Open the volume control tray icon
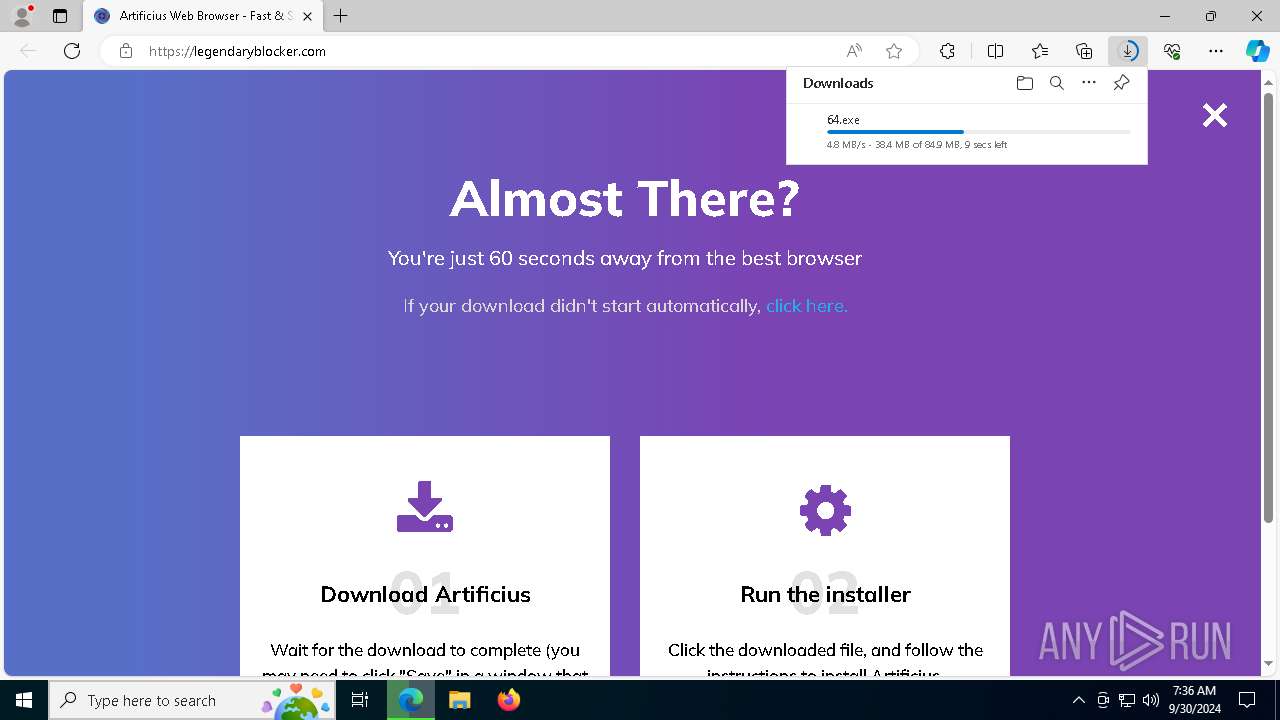This screenshot has height=720, width=1280. pyautogui.click(x=1150, y=700)
